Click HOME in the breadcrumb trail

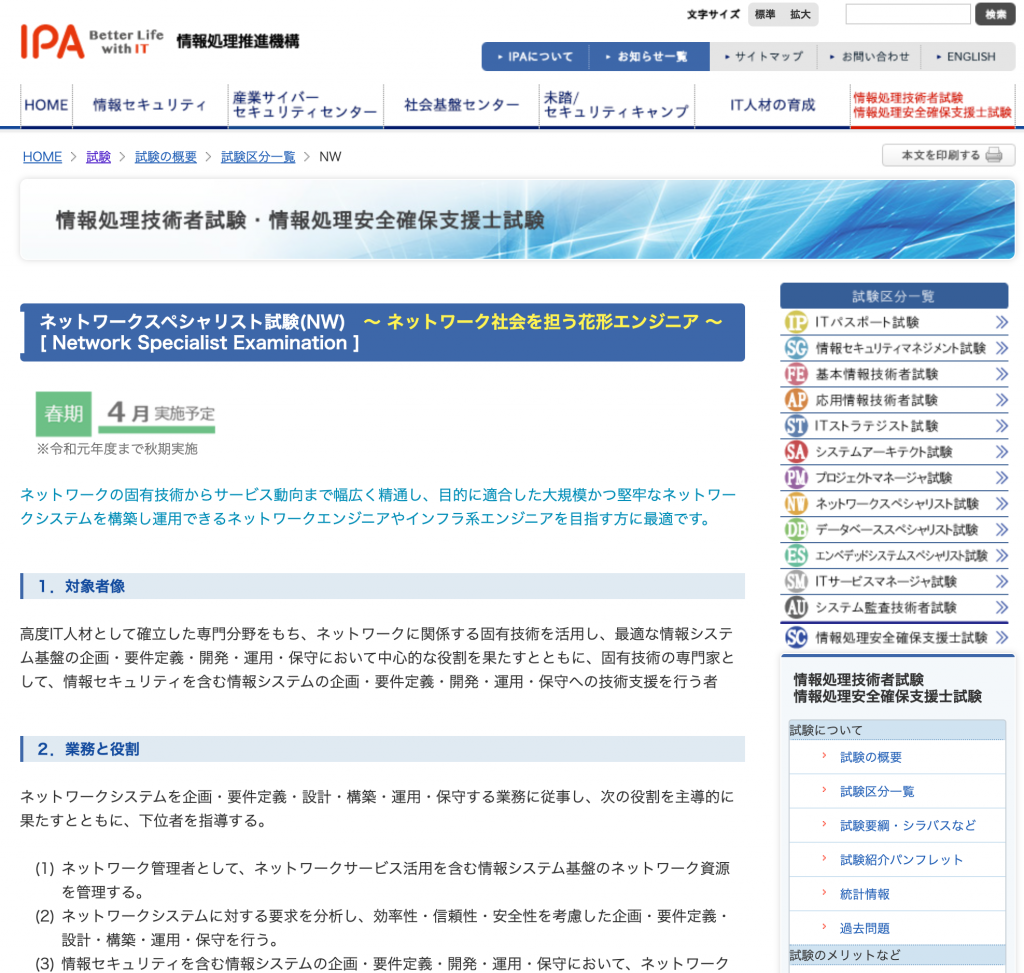pos(42,157)
